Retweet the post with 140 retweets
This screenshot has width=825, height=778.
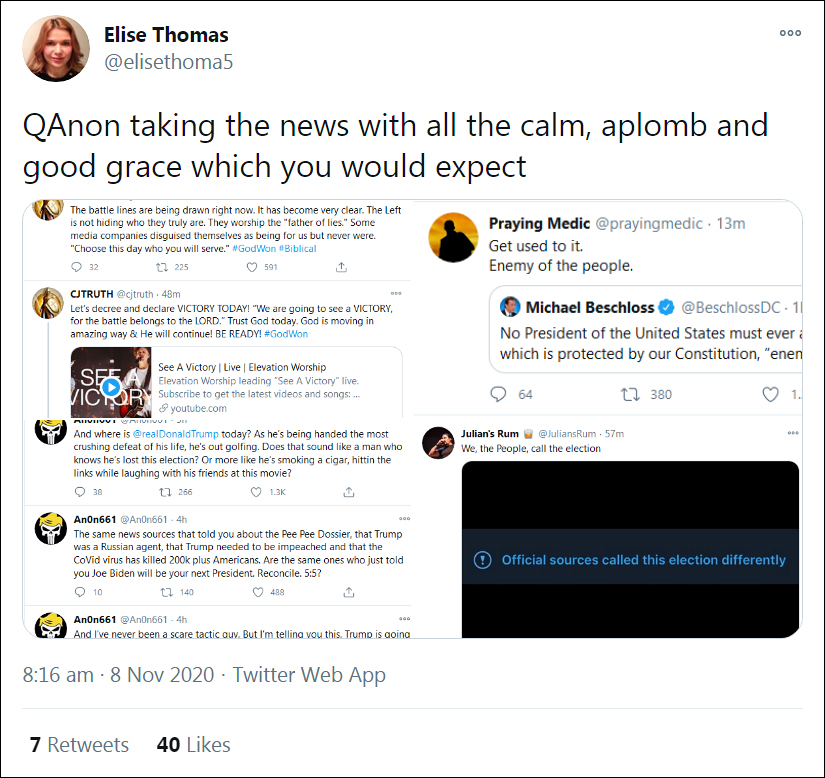(x=166, y=592)
